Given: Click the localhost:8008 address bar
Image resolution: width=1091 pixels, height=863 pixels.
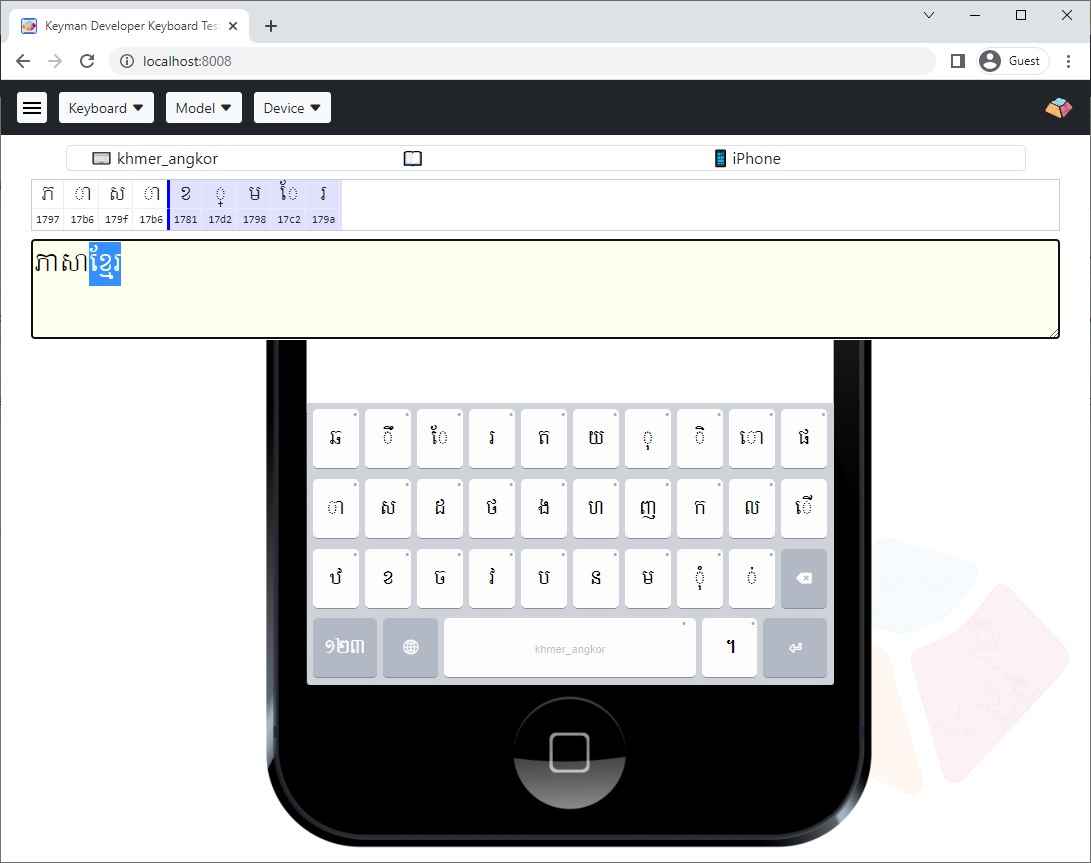Looking at the screenshot, I should [522, 61].
